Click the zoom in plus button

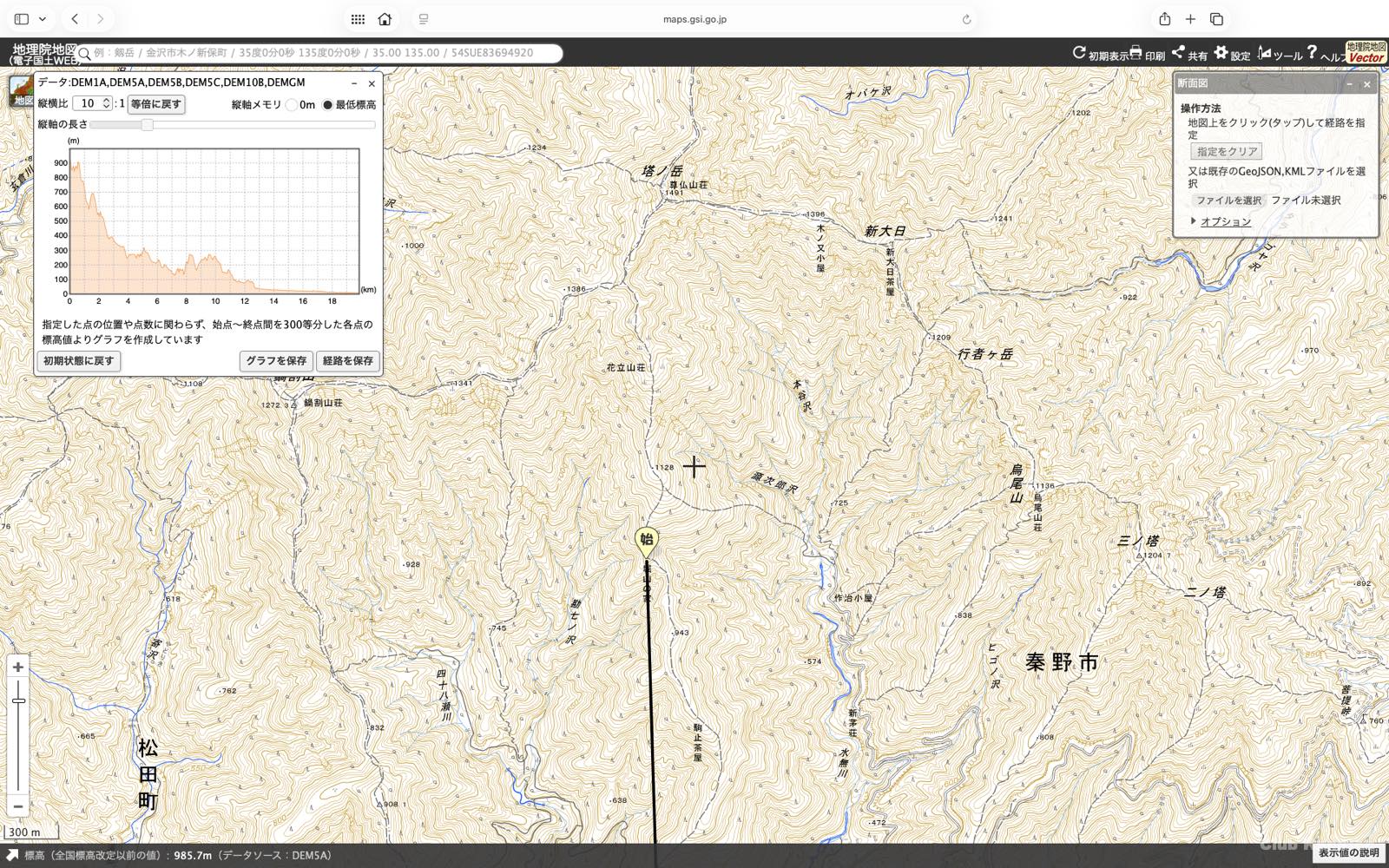18,667
